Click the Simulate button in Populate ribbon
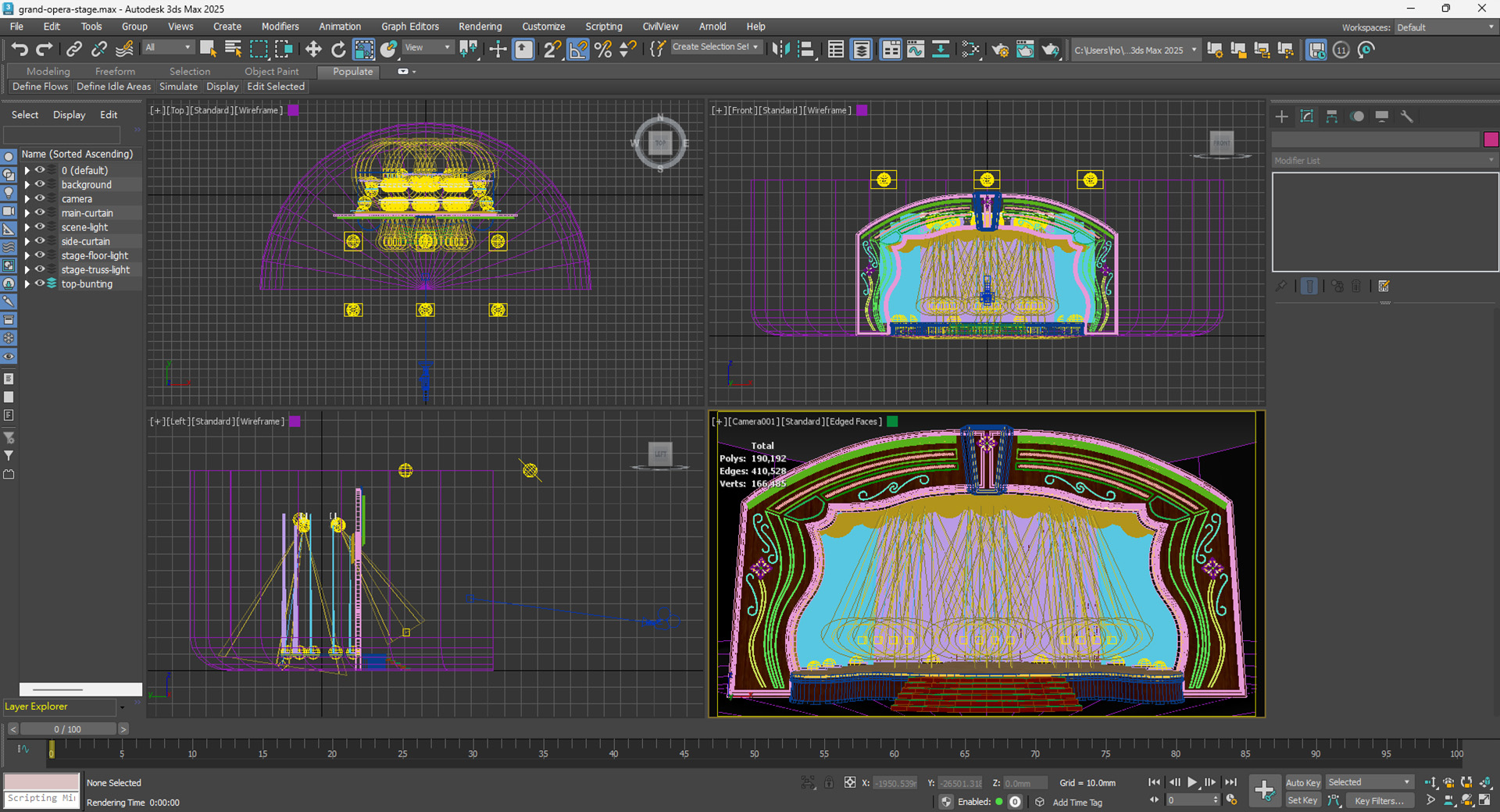 (x=178, y=87)
